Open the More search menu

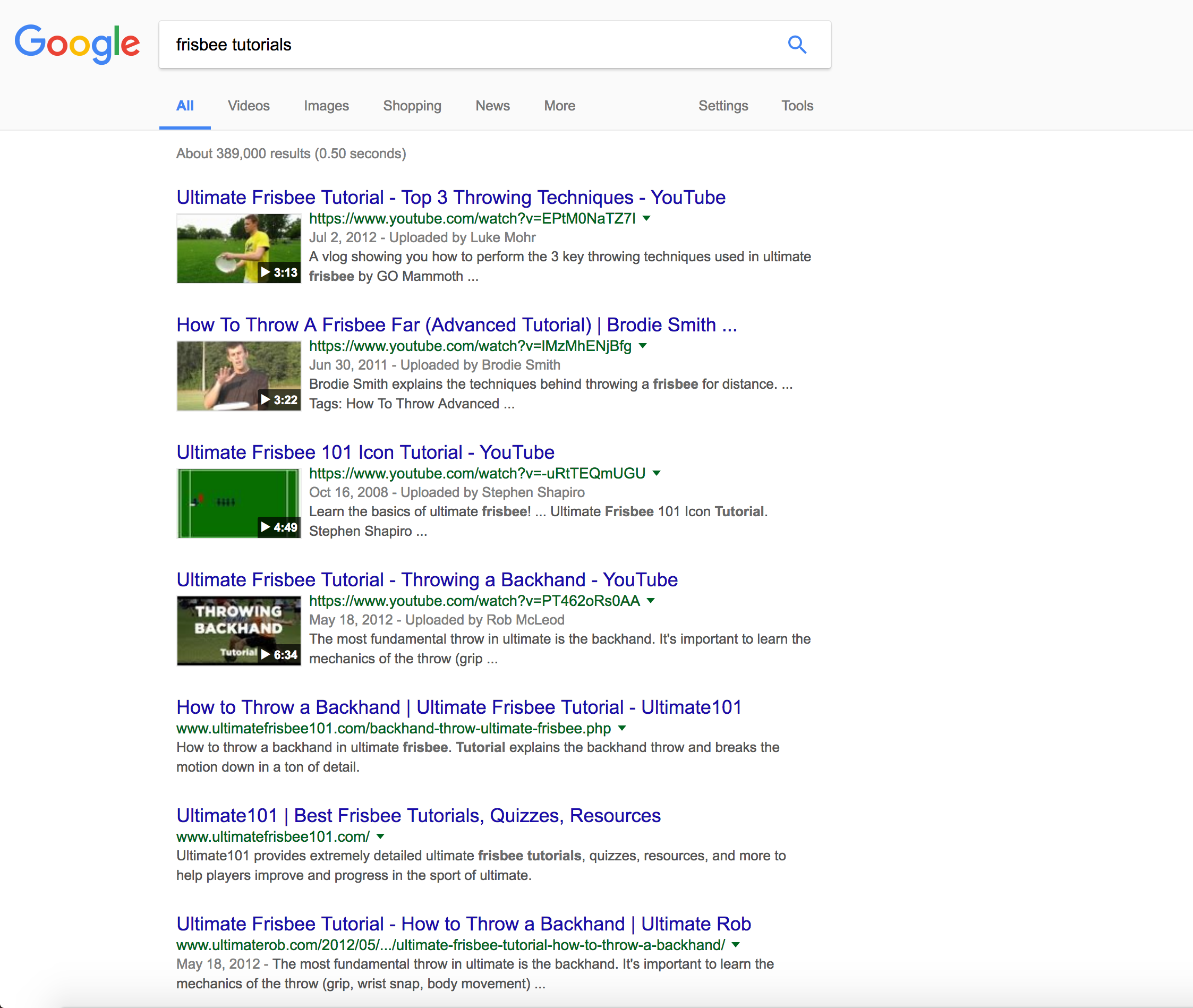[x=559, y=106]
